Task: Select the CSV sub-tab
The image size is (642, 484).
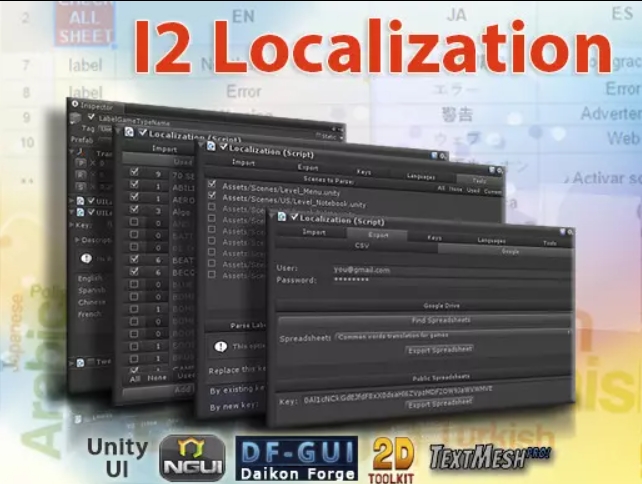Action: point(362,245)
